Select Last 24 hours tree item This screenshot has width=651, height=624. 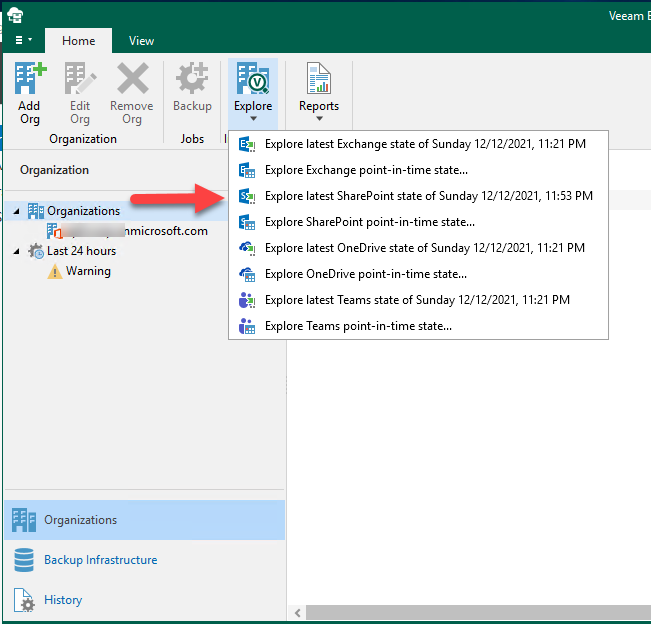tap(81, 251)
